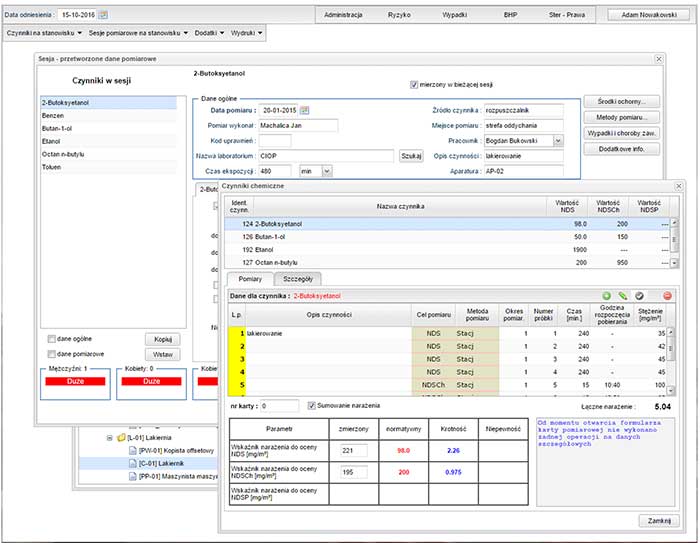This screenshot has width=700, height=543.
Task: Enable the 'dane ogólne' checkbox
Action: (50, 339)
